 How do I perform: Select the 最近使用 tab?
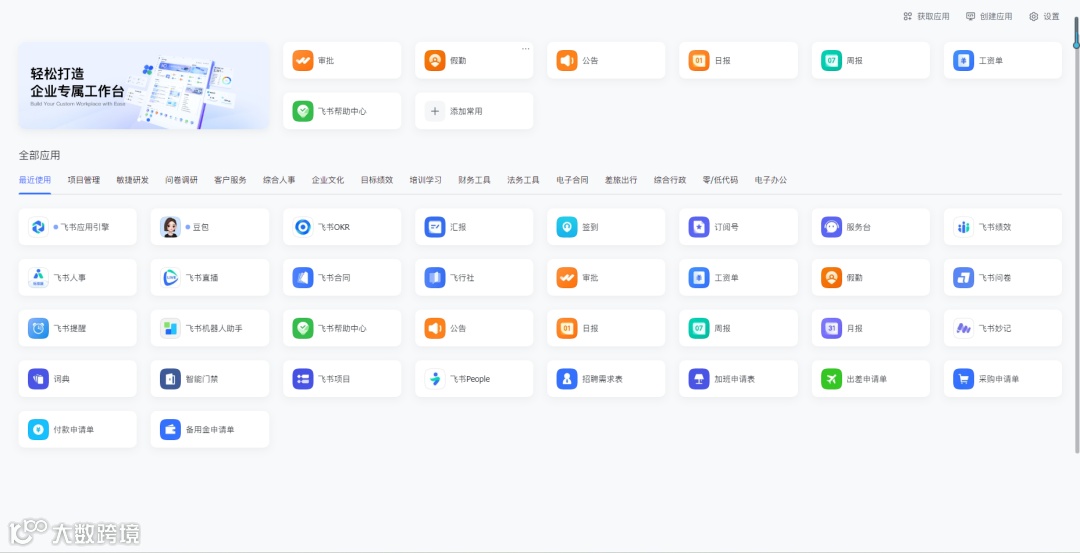[x=34, y=180]
